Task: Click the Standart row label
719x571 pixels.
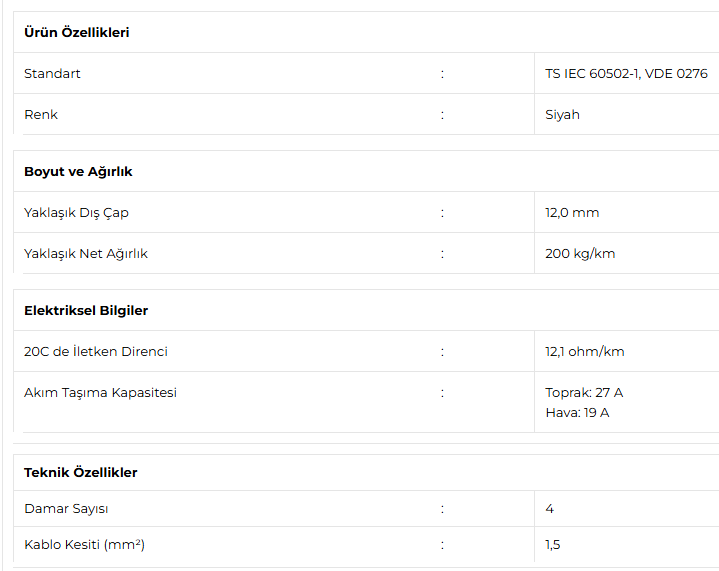Action: tap(52, 73)
